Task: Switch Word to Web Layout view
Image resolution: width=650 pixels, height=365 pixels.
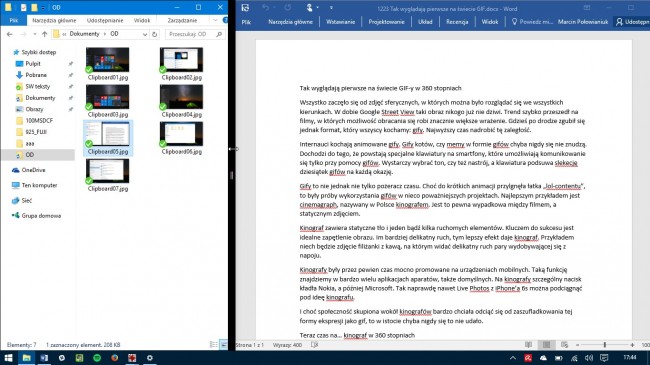Action: click(564, 345)
